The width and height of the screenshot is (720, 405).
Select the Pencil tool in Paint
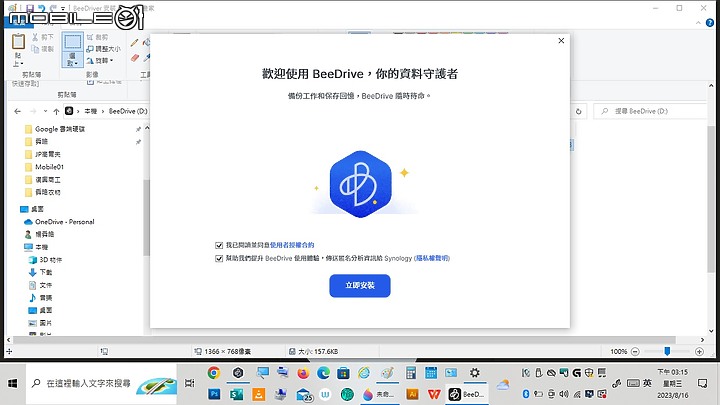point(135,43)
